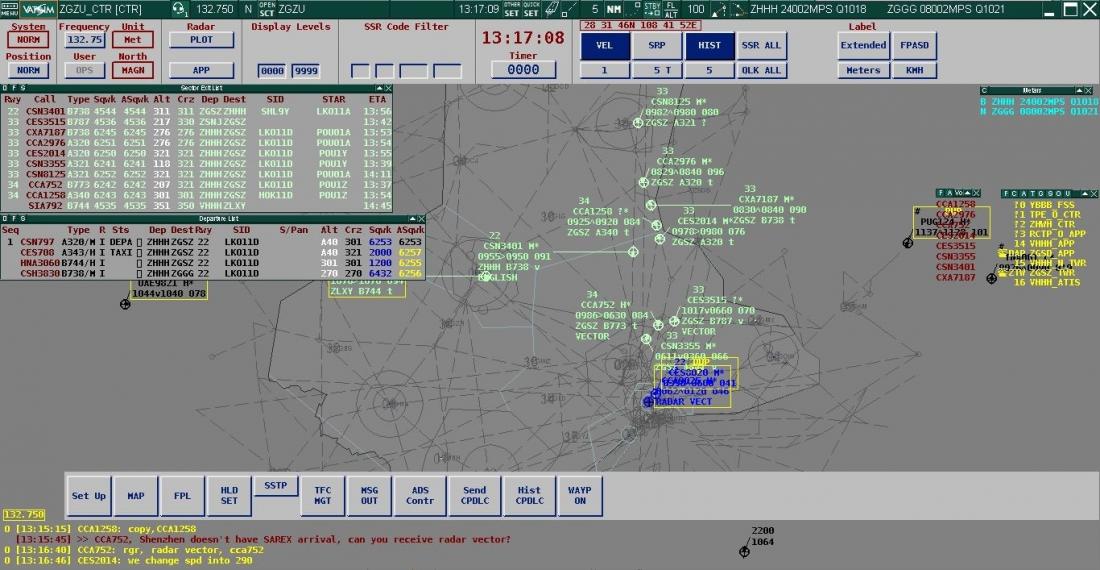Click the Send CPDLC button
The image size is (1100, 570).
coord(474,496)
